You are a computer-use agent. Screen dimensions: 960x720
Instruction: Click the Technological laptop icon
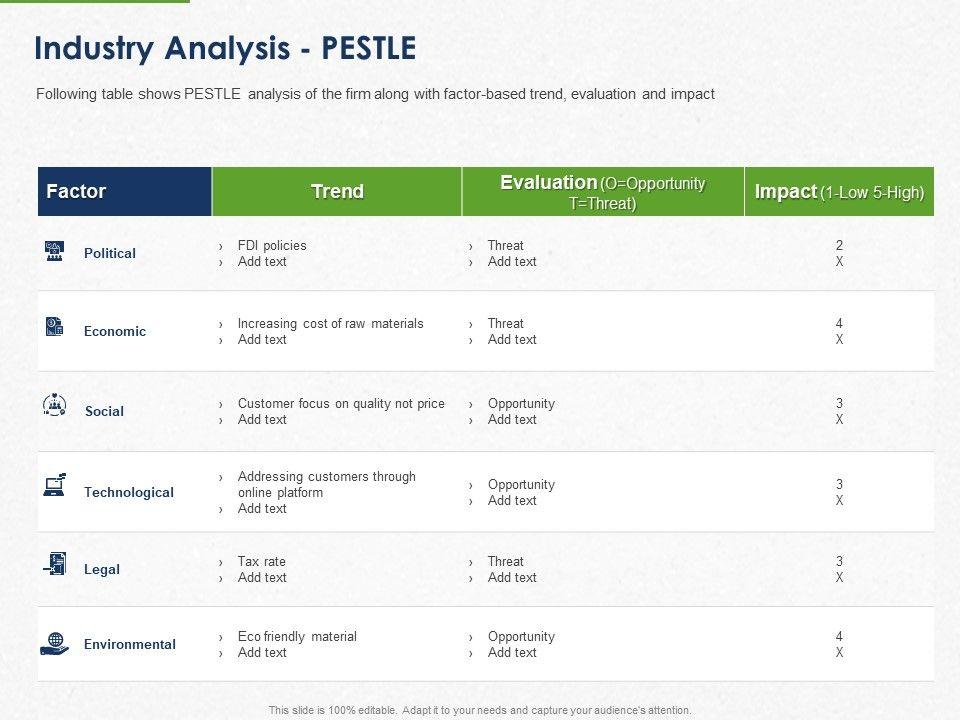pyautogui.click(x=55, y=486)
